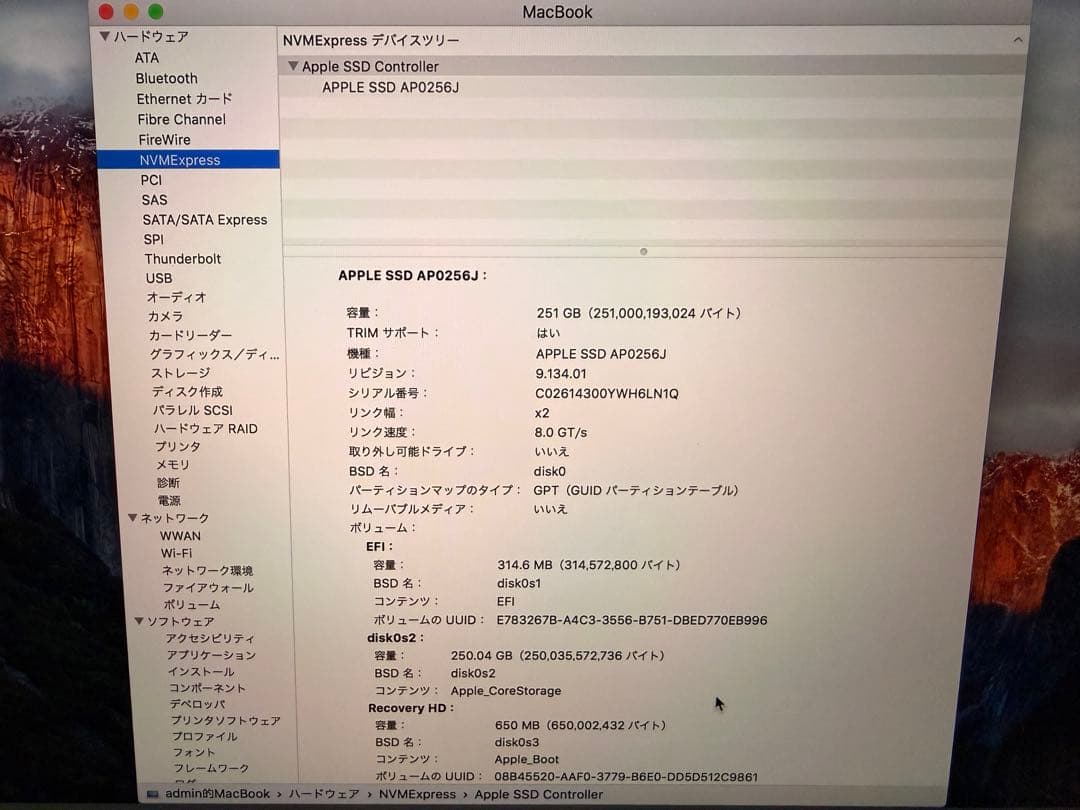The height and width of the screenshot is (810, 1080).
Task: Select カメラ in the hardware list
Action: click(x=166, y=316)
